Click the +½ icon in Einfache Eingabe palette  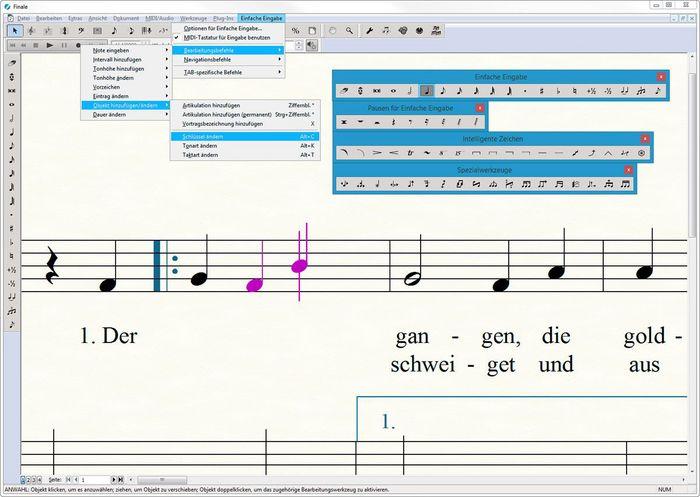(x=591, y=91)
